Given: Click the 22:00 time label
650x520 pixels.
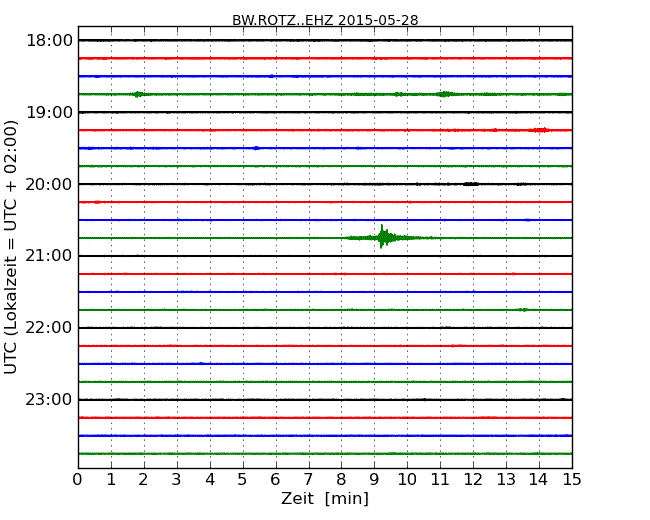Looking at the screenshot, I should (49, 328).
